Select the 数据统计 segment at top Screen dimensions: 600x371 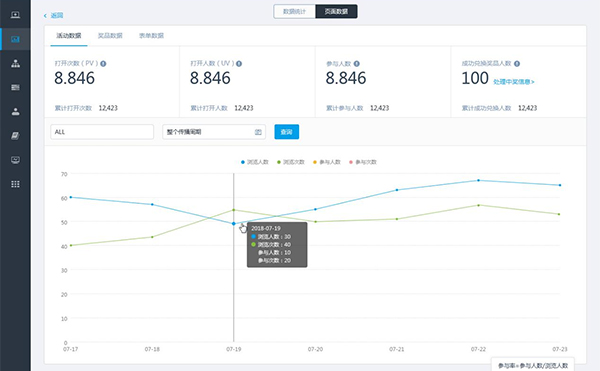click(294, 11)
